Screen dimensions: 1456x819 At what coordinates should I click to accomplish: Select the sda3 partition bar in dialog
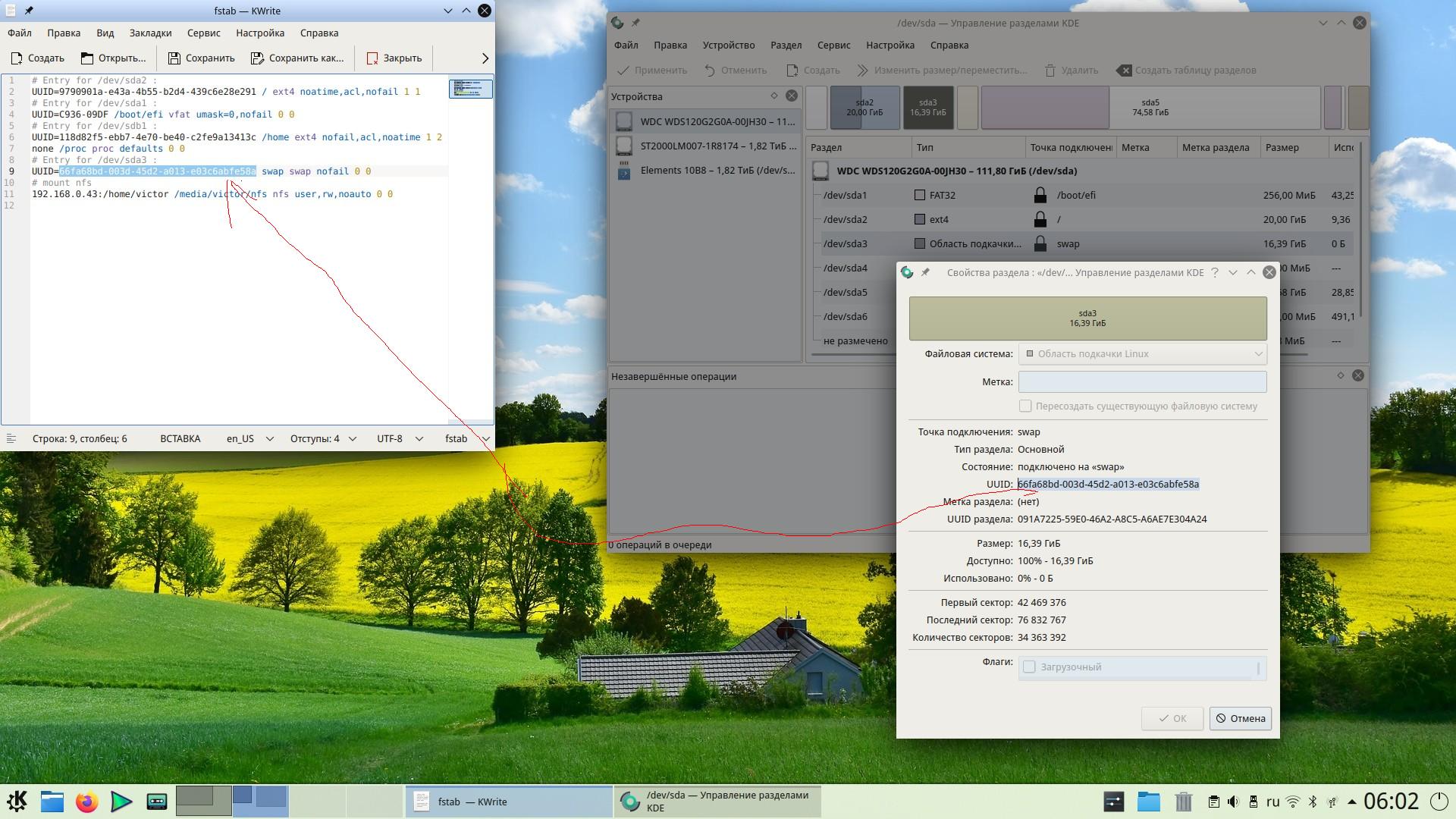tap(1087, 318)
